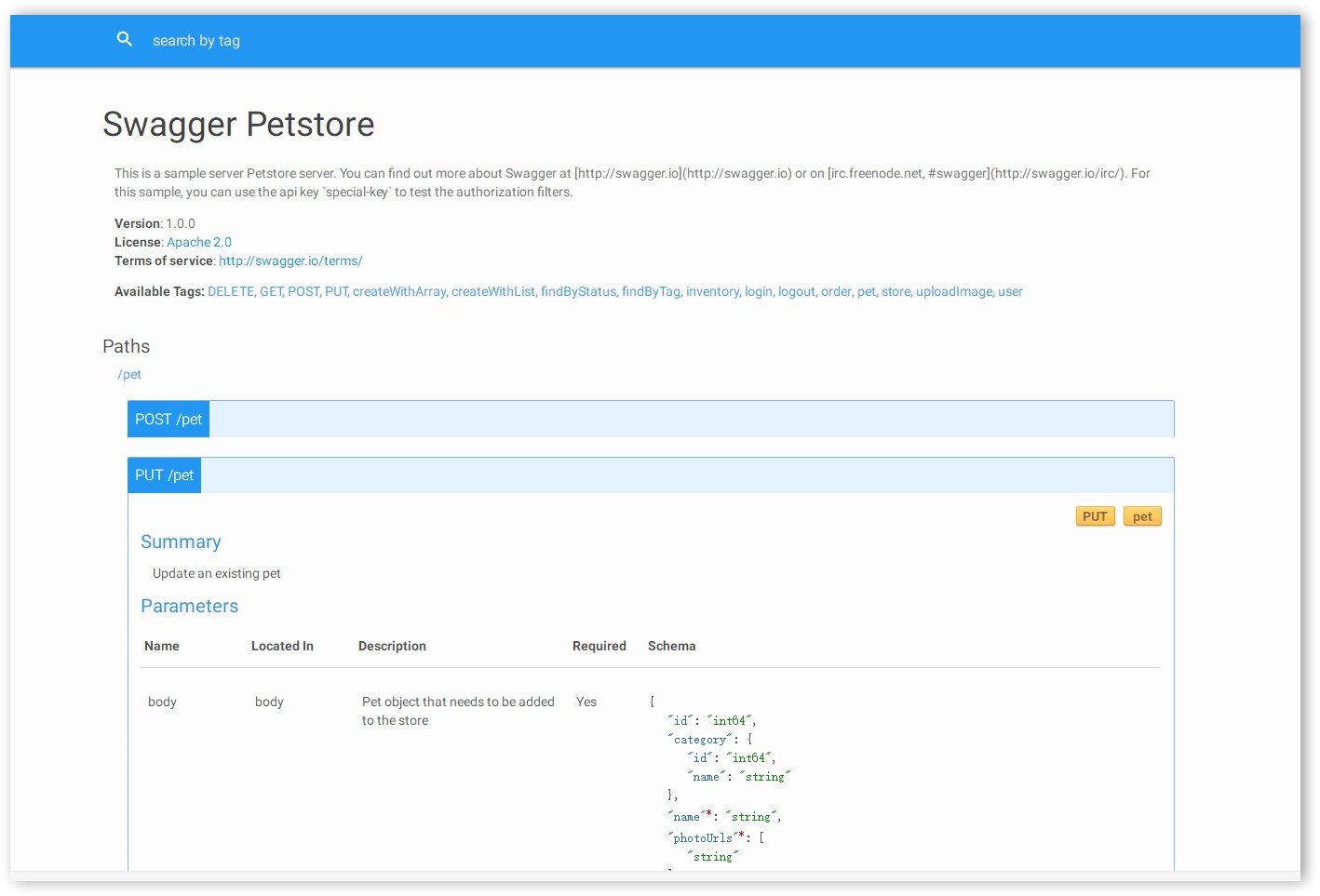The width and height of the screenshot is (1320, 896).
Task: Select the createWithArray tag
Action: (x=399, y=291)
